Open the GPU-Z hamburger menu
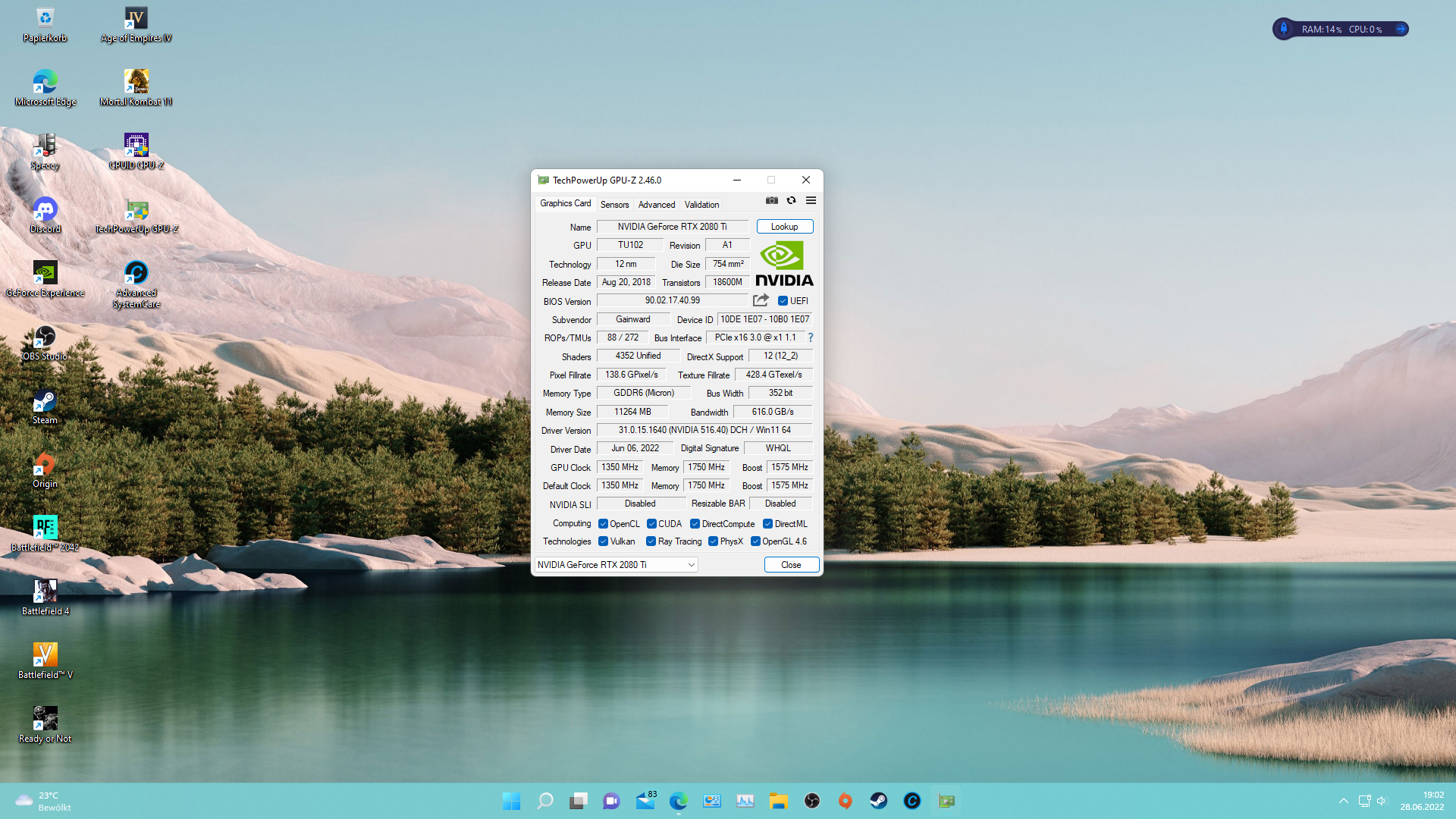The height and width of the screenshot is (819, 1456). [x=811, y=200]
